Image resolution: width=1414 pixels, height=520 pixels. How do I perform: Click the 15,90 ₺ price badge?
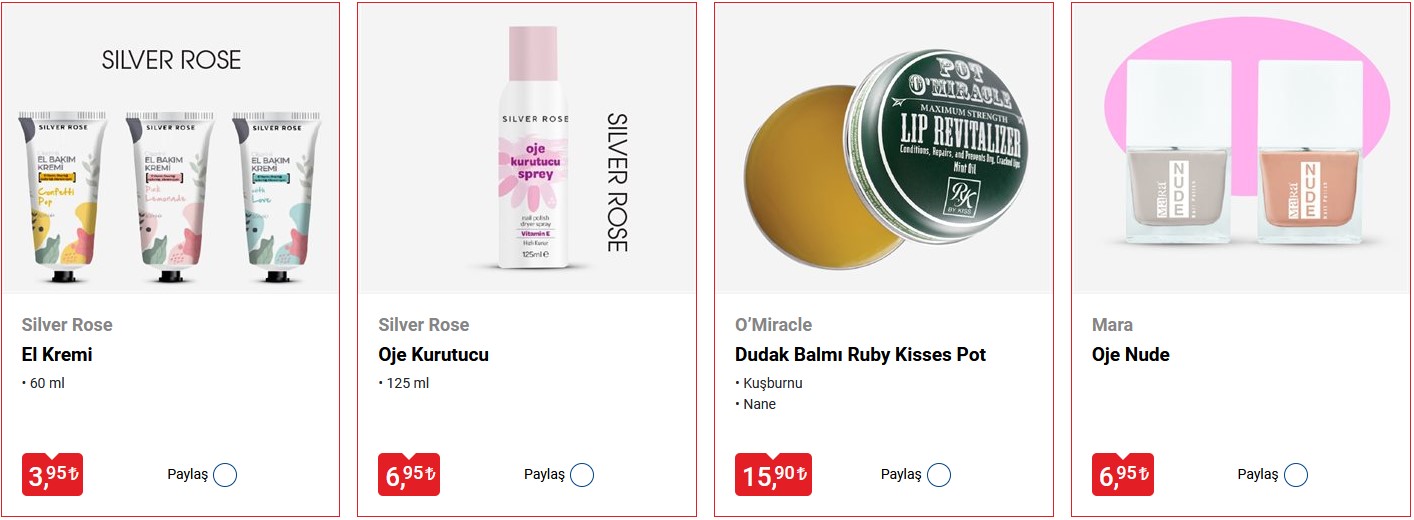[773, 475]
